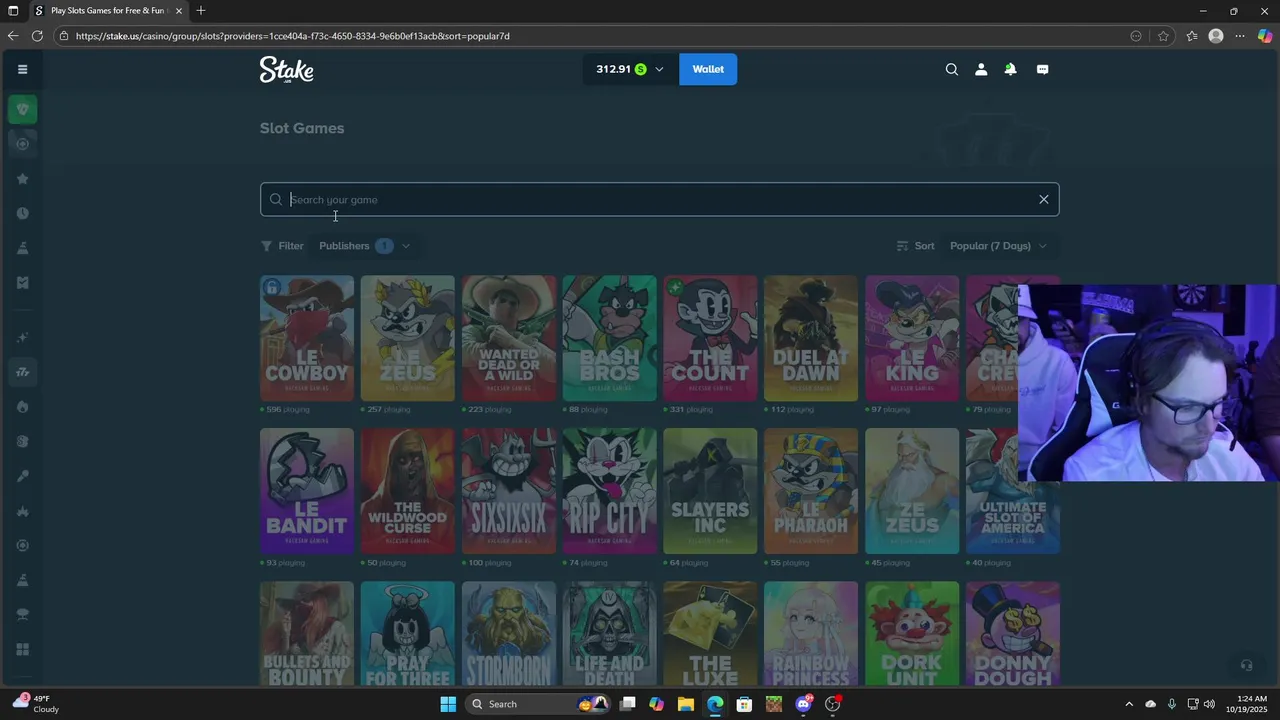Open Wanted Dead or a Wild game
1280x720 pixels.
click(509, 338)
